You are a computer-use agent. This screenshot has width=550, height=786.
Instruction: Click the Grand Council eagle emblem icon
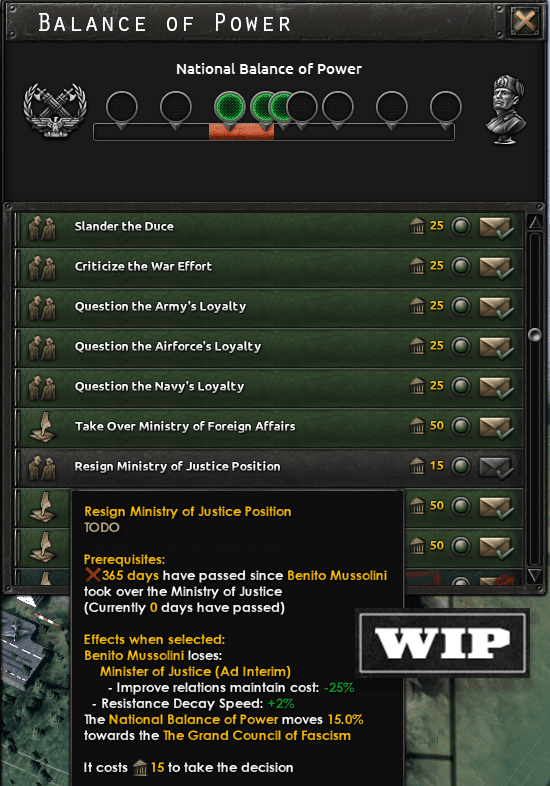click(x=55, y=111)
